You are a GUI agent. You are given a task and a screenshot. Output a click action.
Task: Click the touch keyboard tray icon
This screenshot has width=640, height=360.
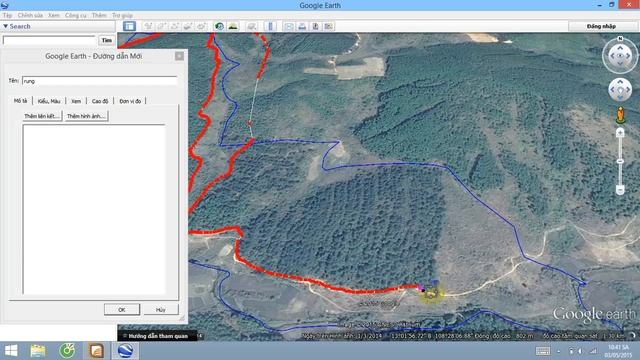click(542, 351)
